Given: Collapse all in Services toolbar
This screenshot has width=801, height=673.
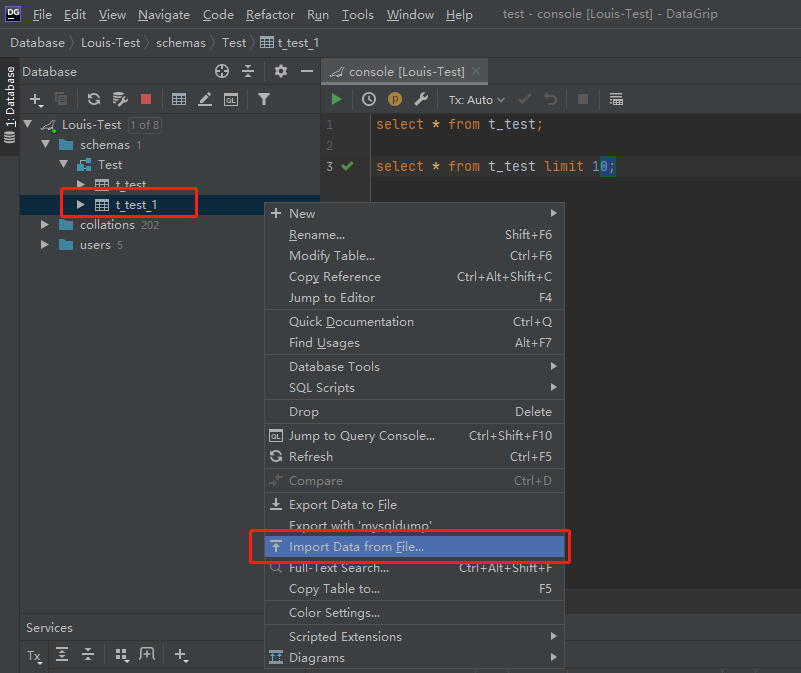Looking at the screenshot, I should tap(88, 654).
